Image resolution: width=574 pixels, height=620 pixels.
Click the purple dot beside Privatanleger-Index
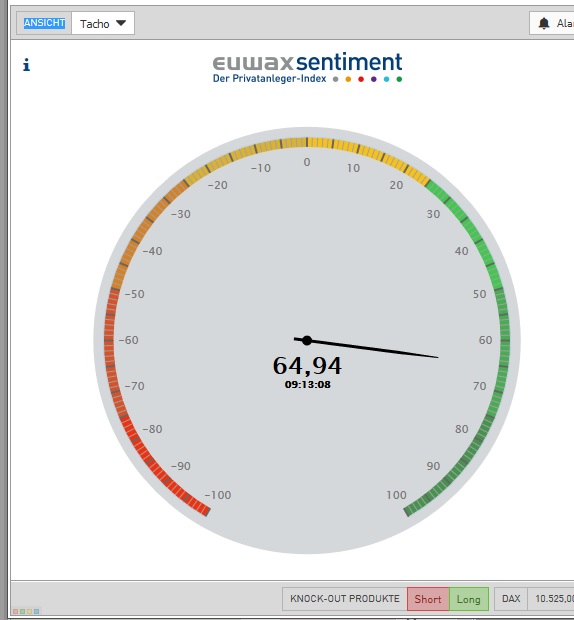tap(374, 79)
